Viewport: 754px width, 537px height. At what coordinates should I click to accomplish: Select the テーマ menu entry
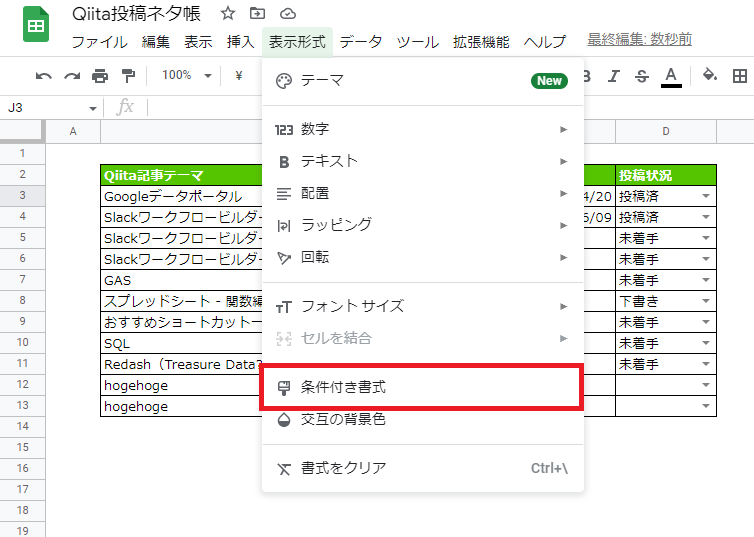click(x=423, y=81)
